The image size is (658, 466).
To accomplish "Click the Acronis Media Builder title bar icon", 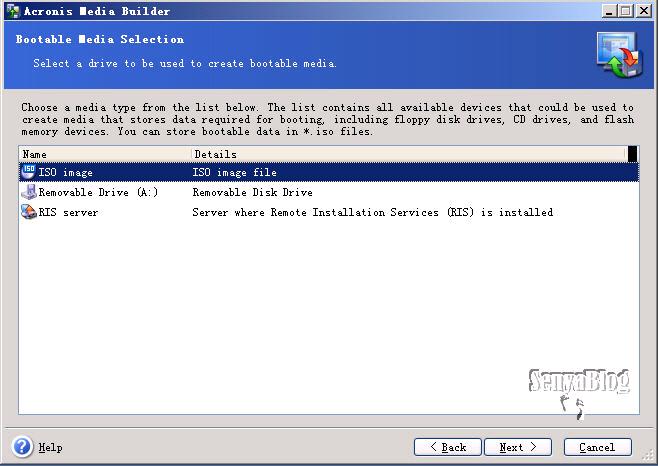I will tap(13, 11).
